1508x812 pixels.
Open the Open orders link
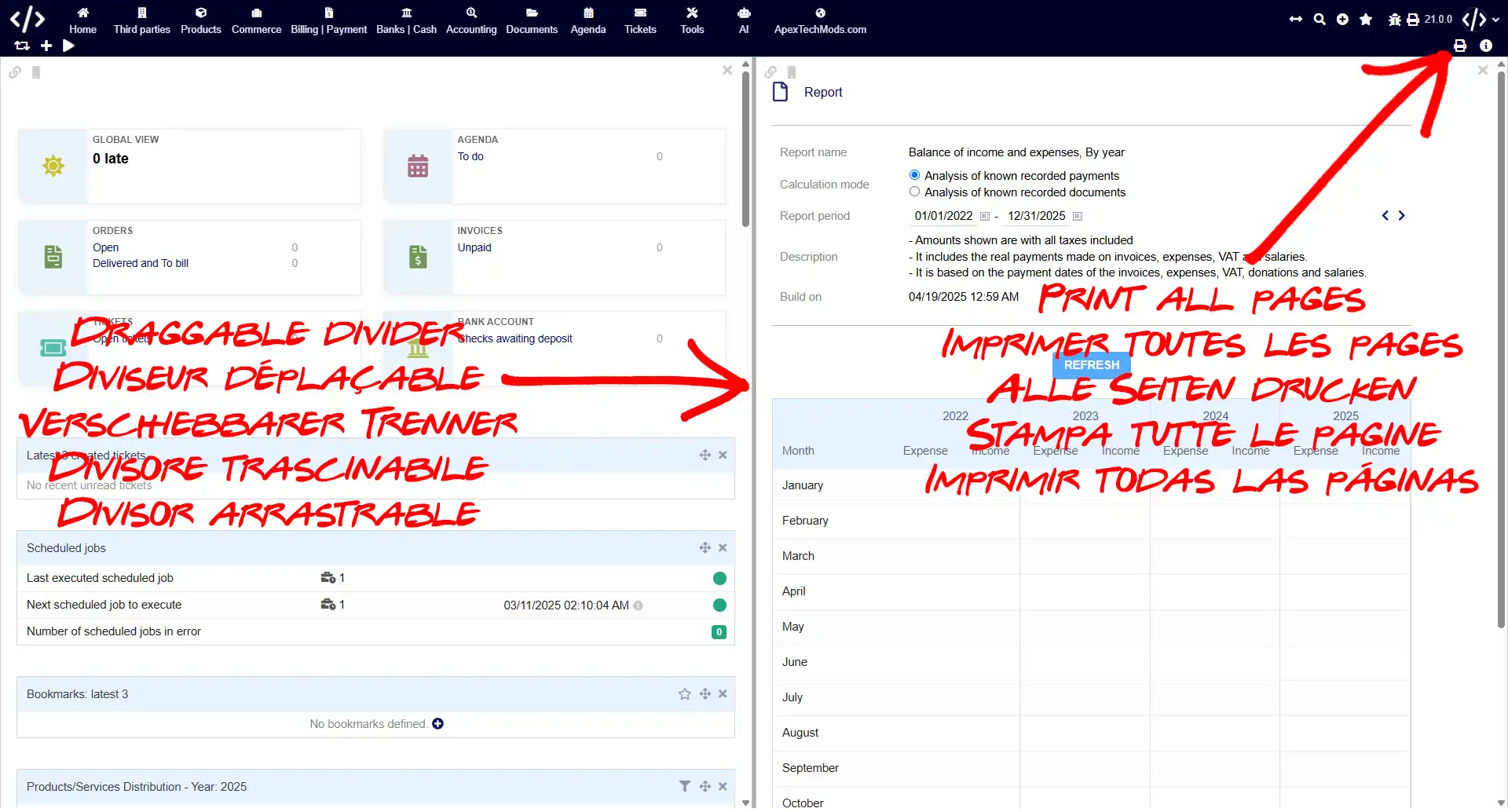[105, 247]
